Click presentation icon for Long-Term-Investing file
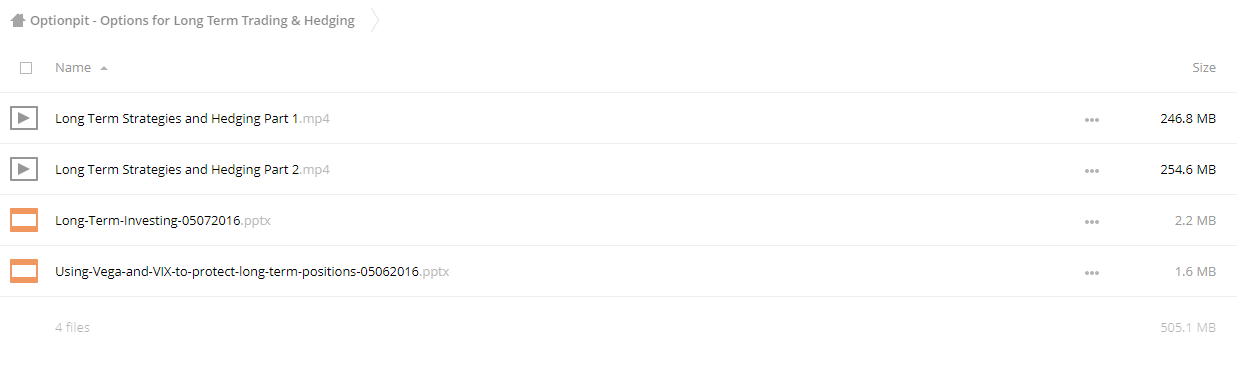Screen dimensions: 1237x376 pos(24,220)
